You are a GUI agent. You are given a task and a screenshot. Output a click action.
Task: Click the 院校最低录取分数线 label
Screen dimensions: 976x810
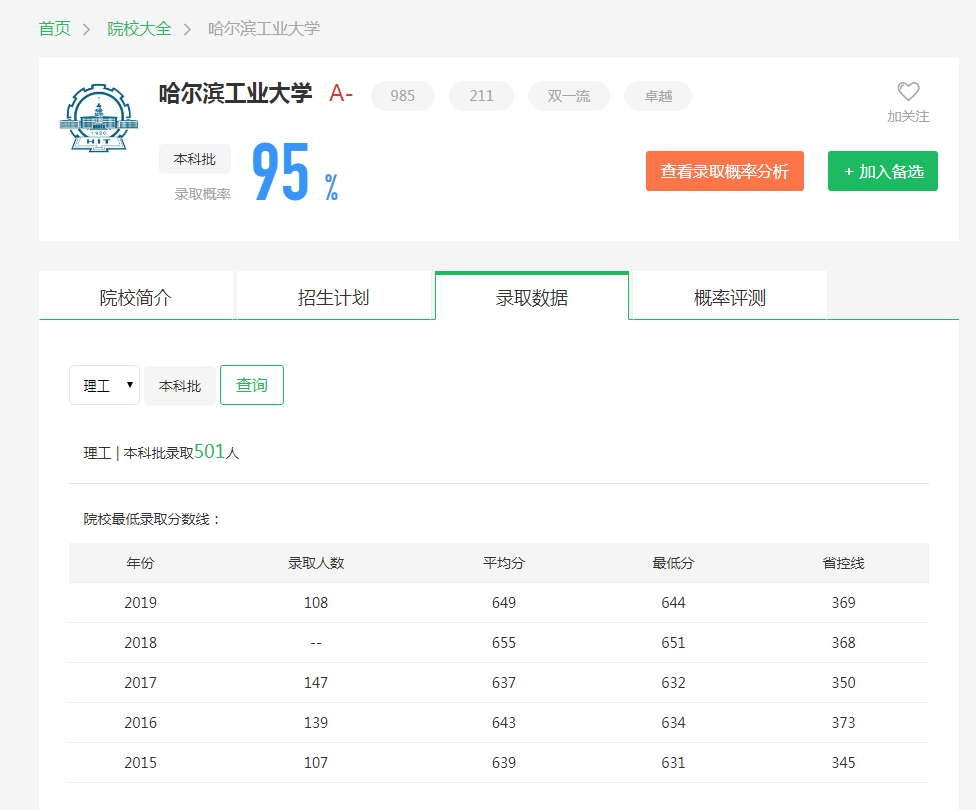tap(152, 519)
